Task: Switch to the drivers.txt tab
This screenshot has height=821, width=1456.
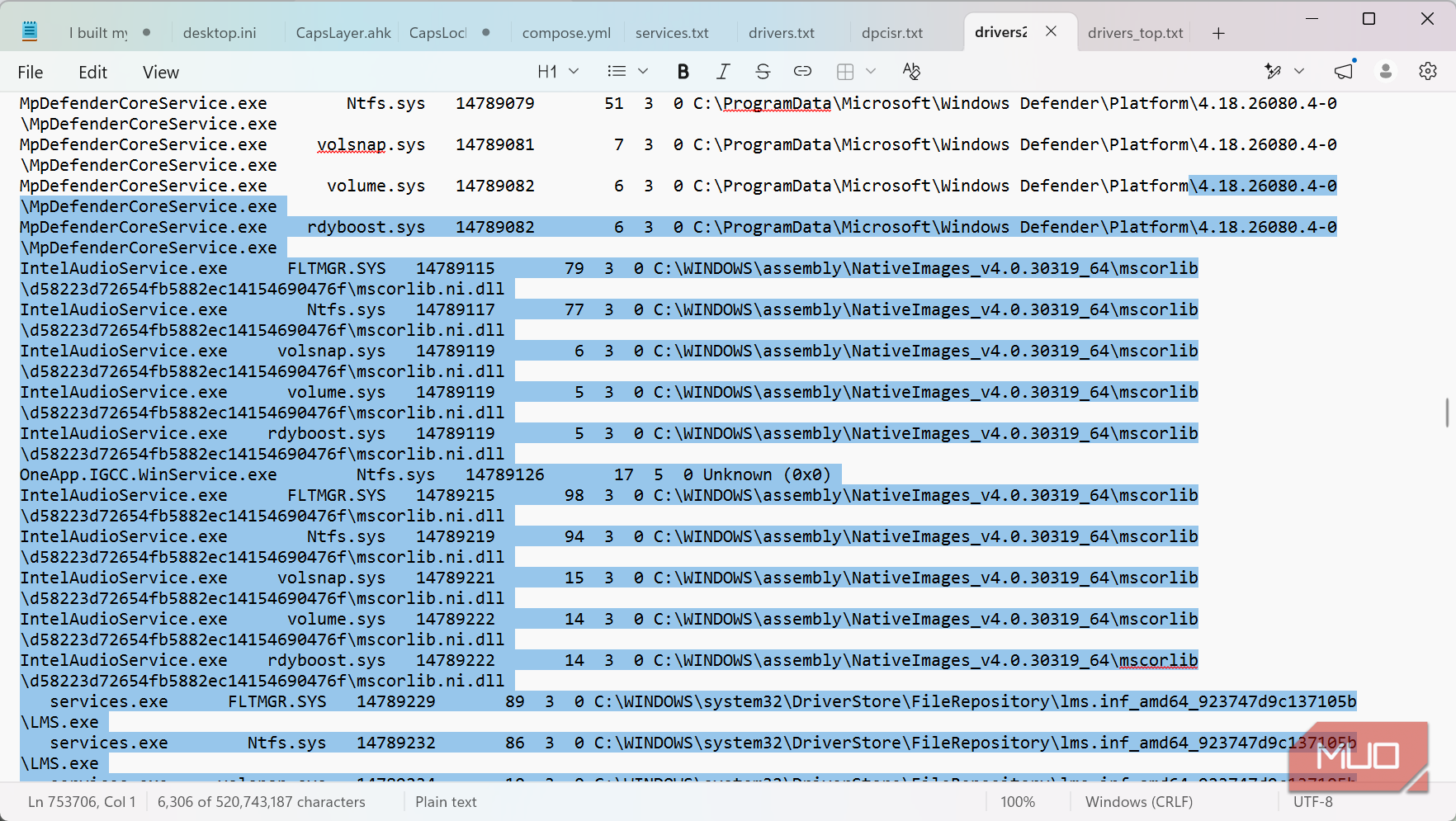Action: [781, 33]
